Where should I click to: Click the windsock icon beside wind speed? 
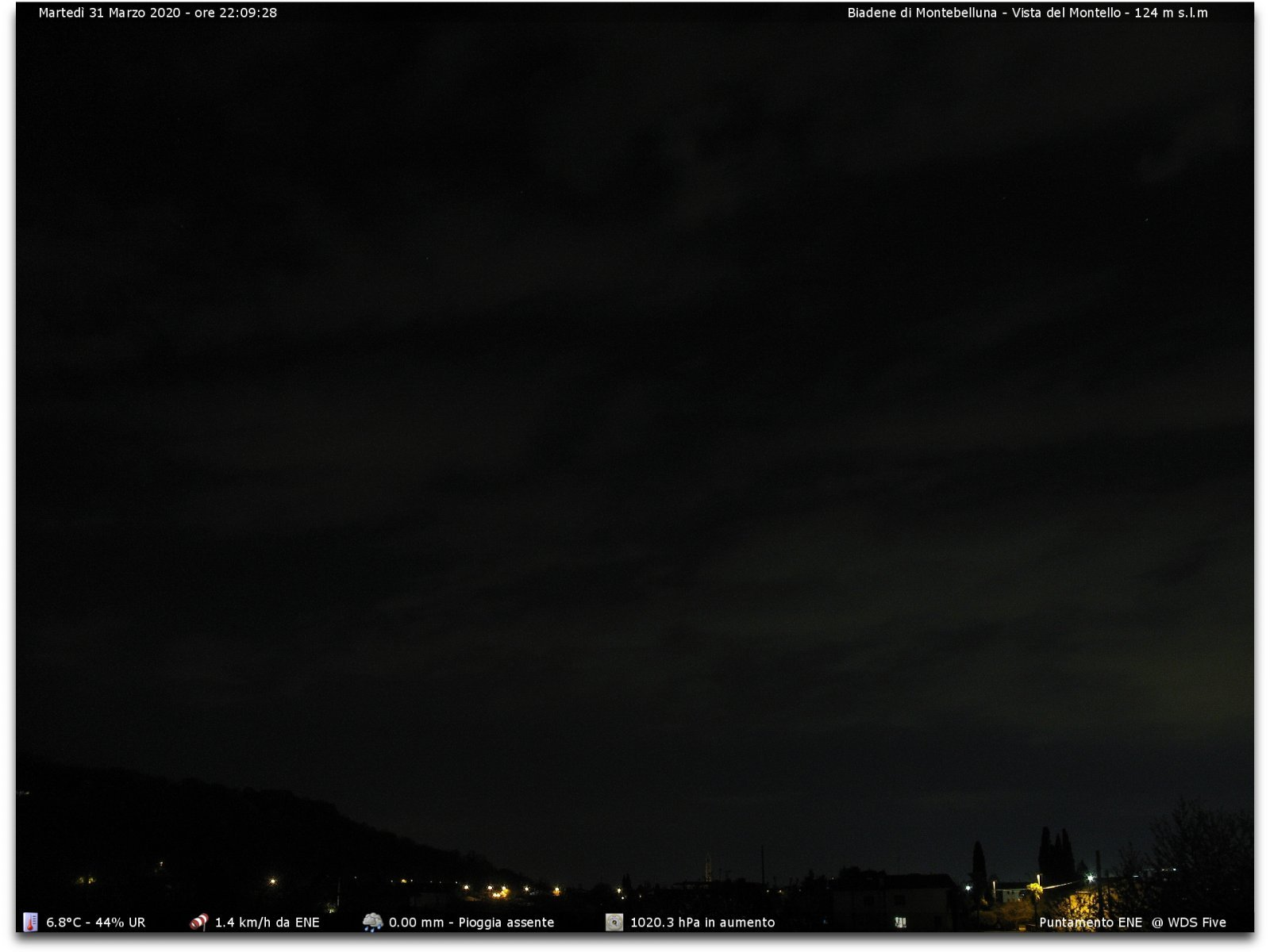coord(198,922)
